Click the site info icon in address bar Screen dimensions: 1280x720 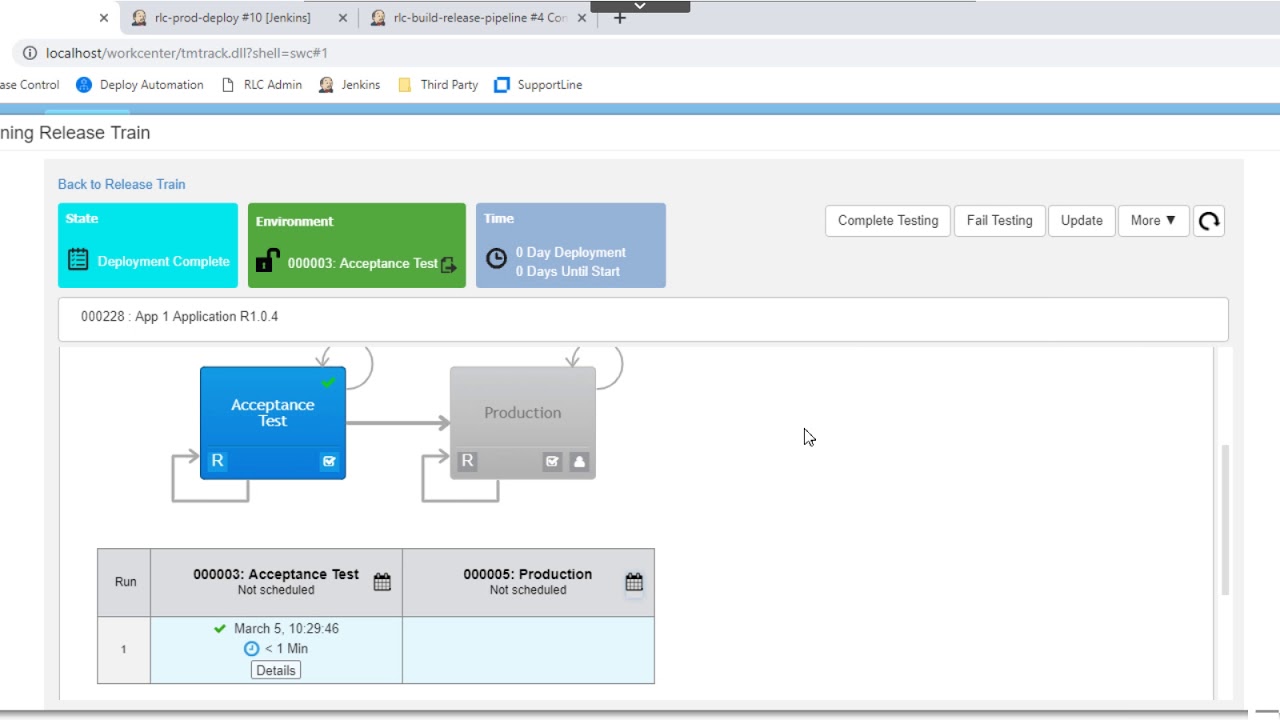point(30,53)
